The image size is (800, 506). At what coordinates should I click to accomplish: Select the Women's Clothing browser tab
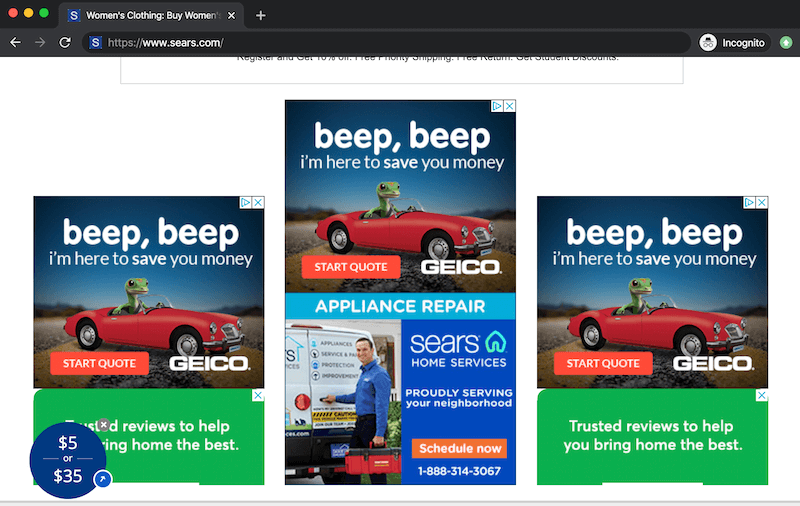pos(151,15)
